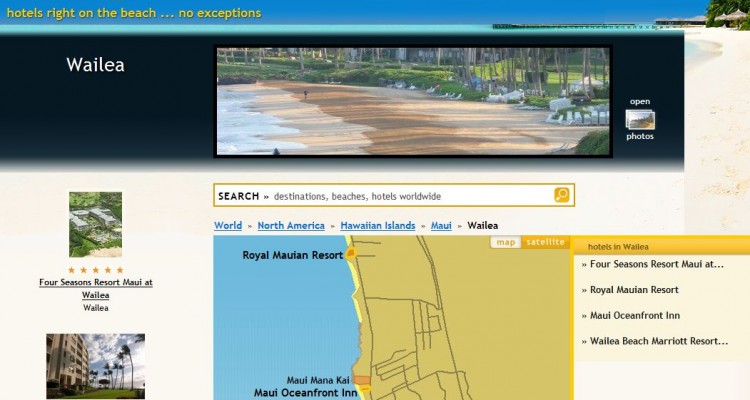Open the Maui breadcrumb link
Viewport: 750px width, 400px height.
(441, 226)
